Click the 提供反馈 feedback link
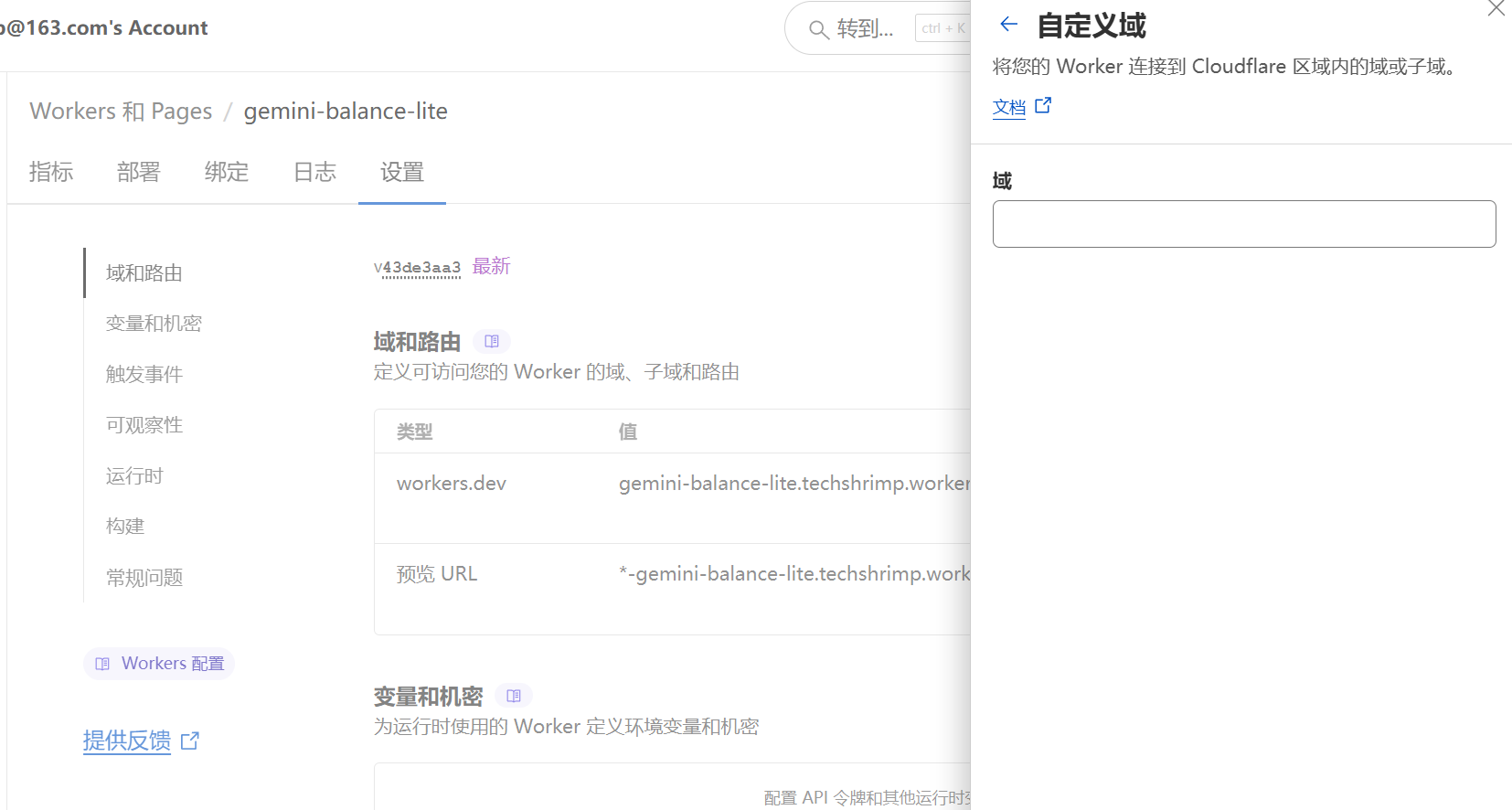 coord(127,741)
